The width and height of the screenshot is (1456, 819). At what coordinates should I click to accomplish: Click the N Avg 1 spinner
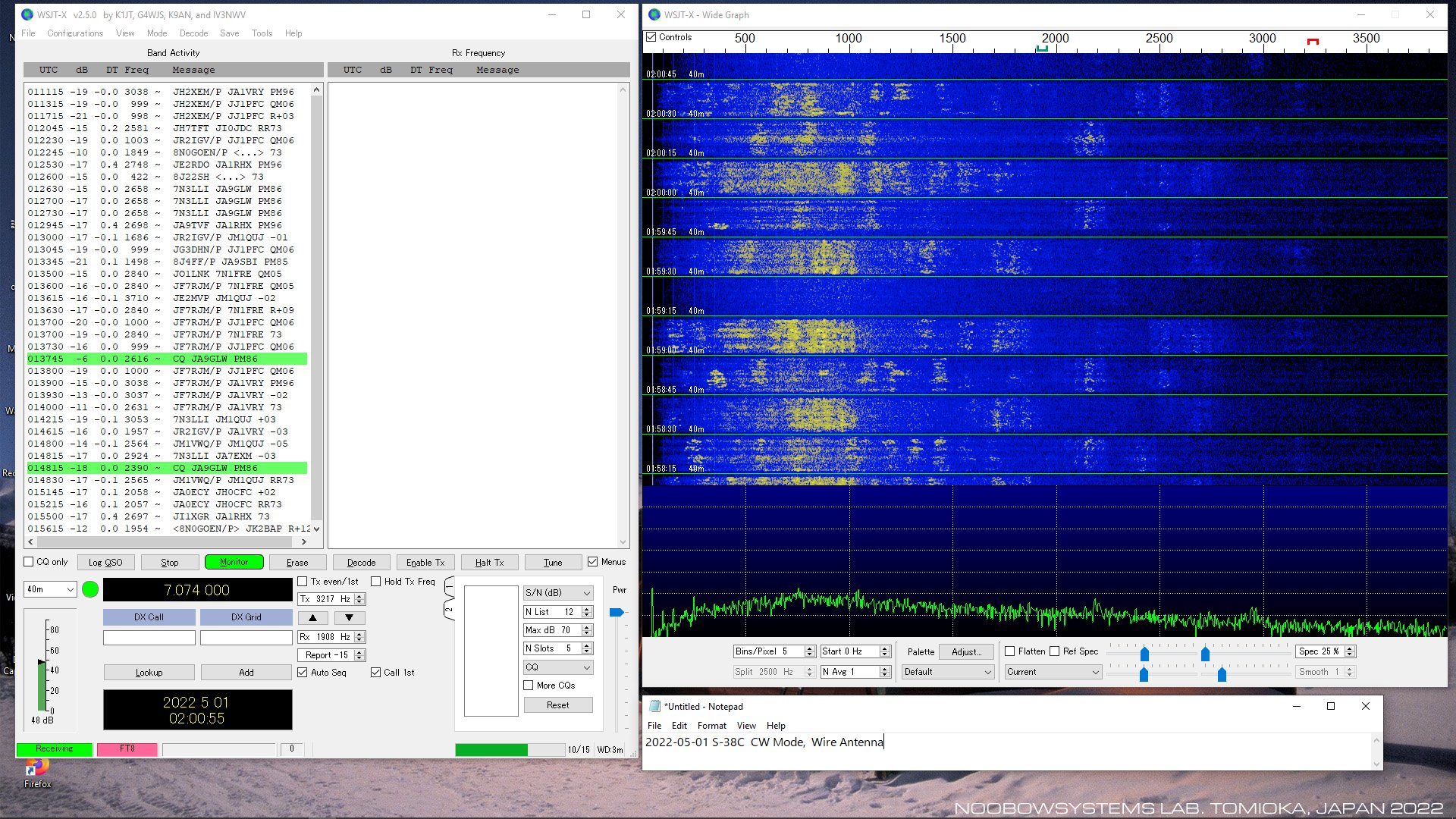tap(855, 672)
